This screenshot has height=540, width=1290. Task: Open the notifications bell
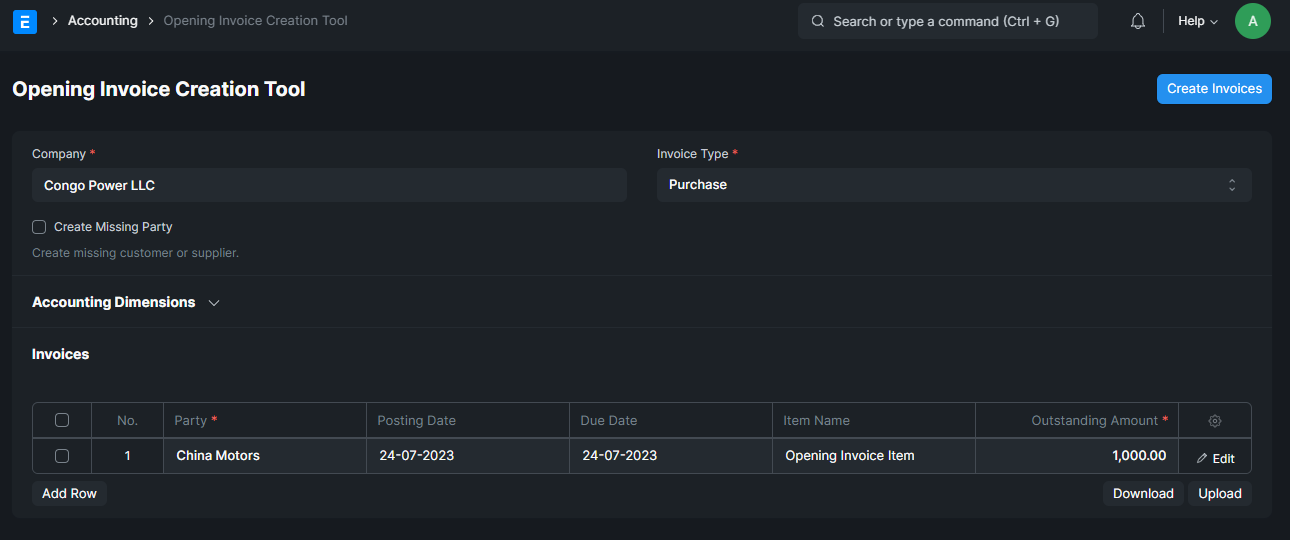1138,21
